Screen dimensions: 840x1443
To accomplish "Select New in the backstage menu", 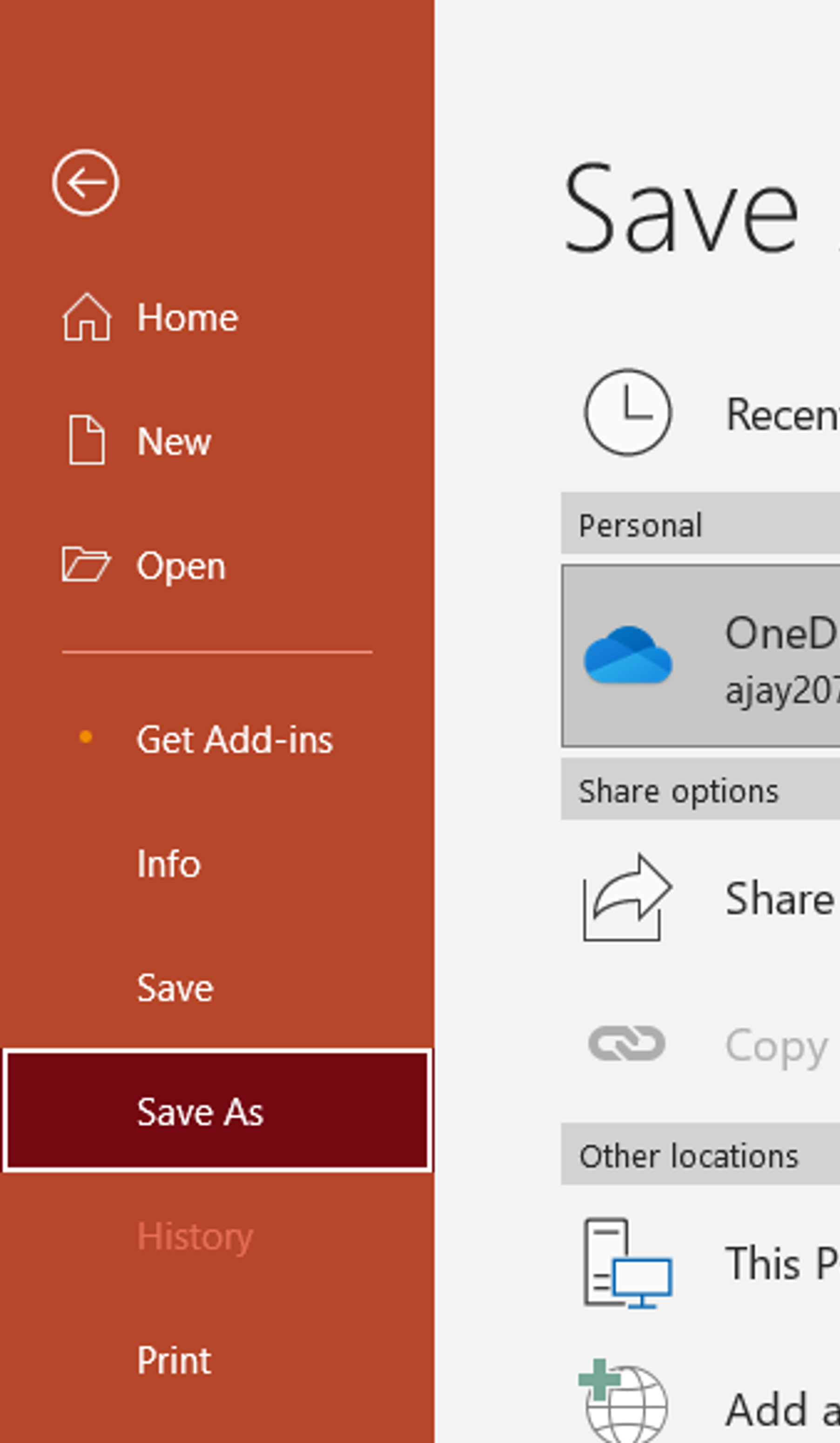I will point(174,441).
